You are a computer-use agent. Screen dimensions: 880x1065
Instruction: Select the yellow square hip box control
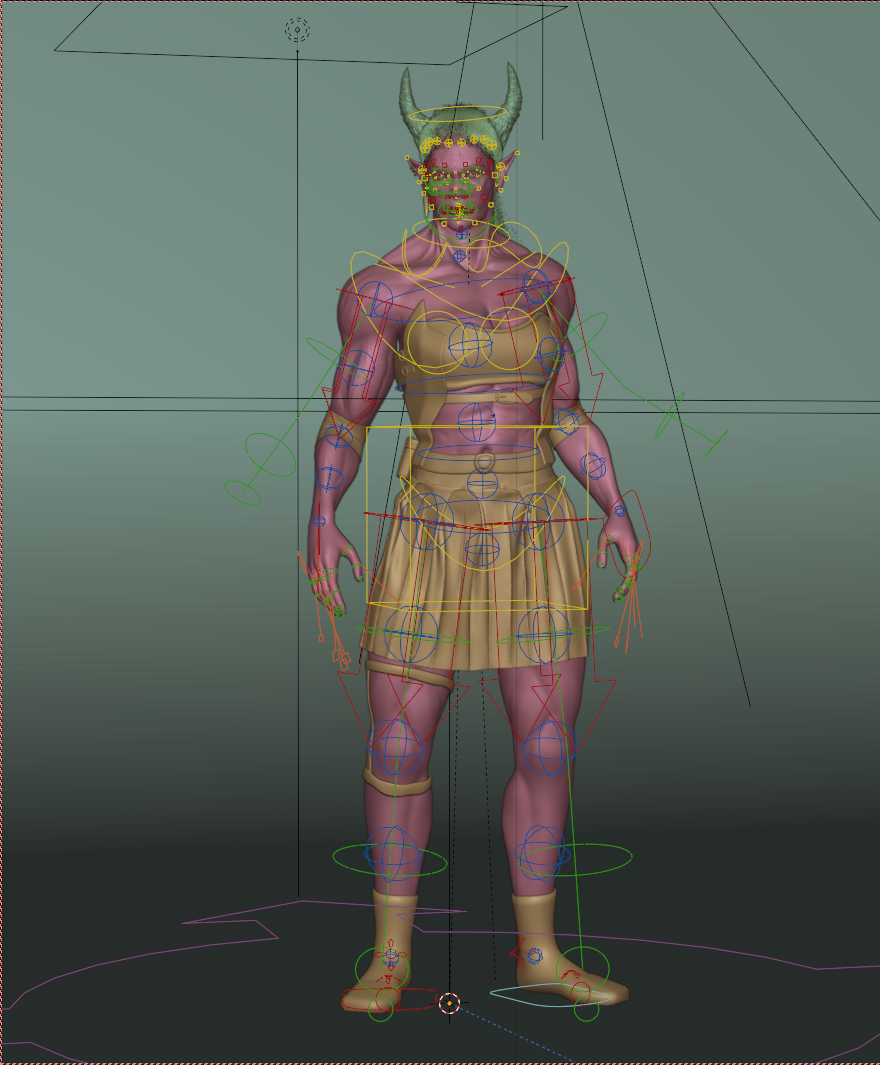pos(477,518)
